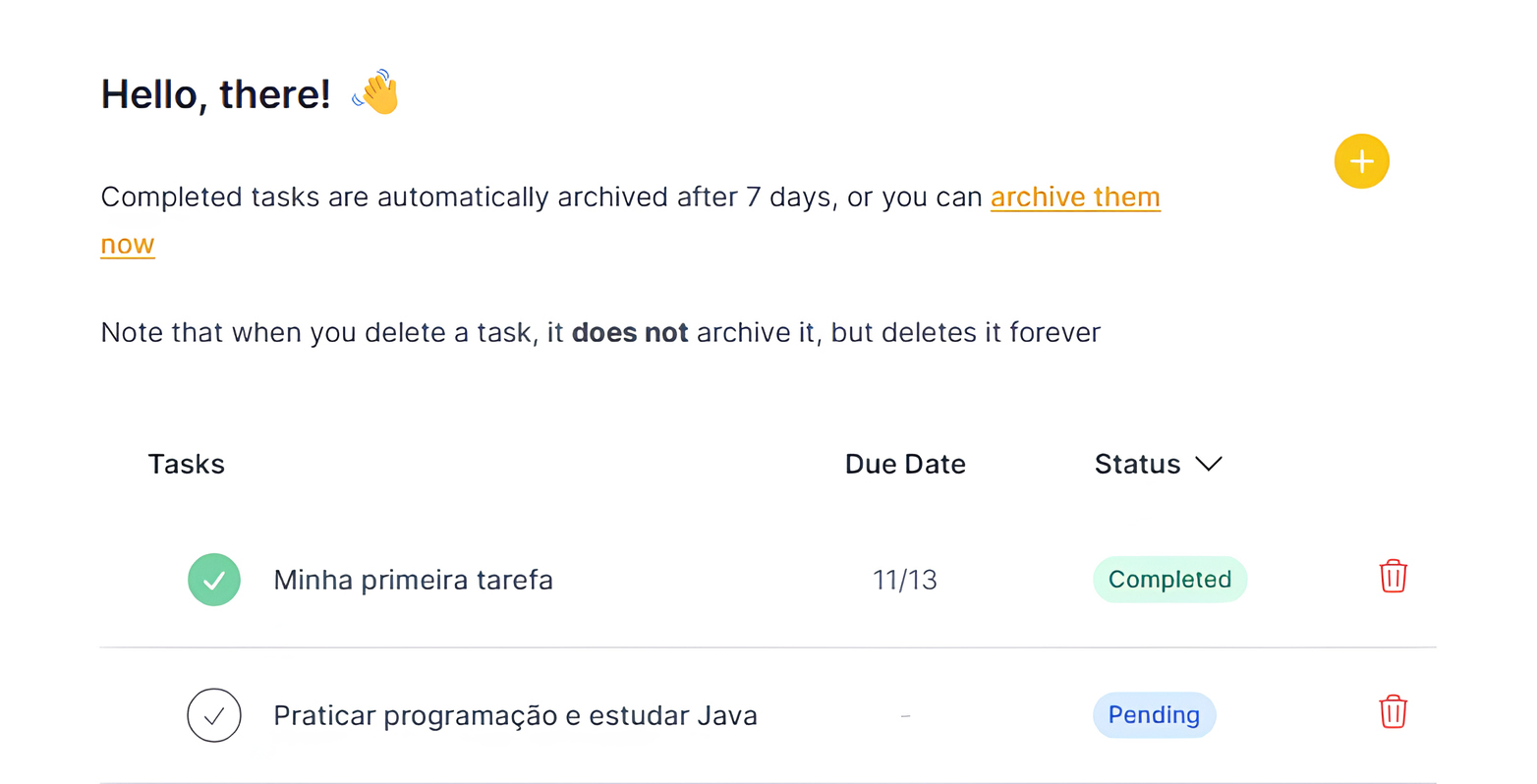1537x784 pixels.
Task: Click the 'archive them' link text
Action: tap(1075, 197)
